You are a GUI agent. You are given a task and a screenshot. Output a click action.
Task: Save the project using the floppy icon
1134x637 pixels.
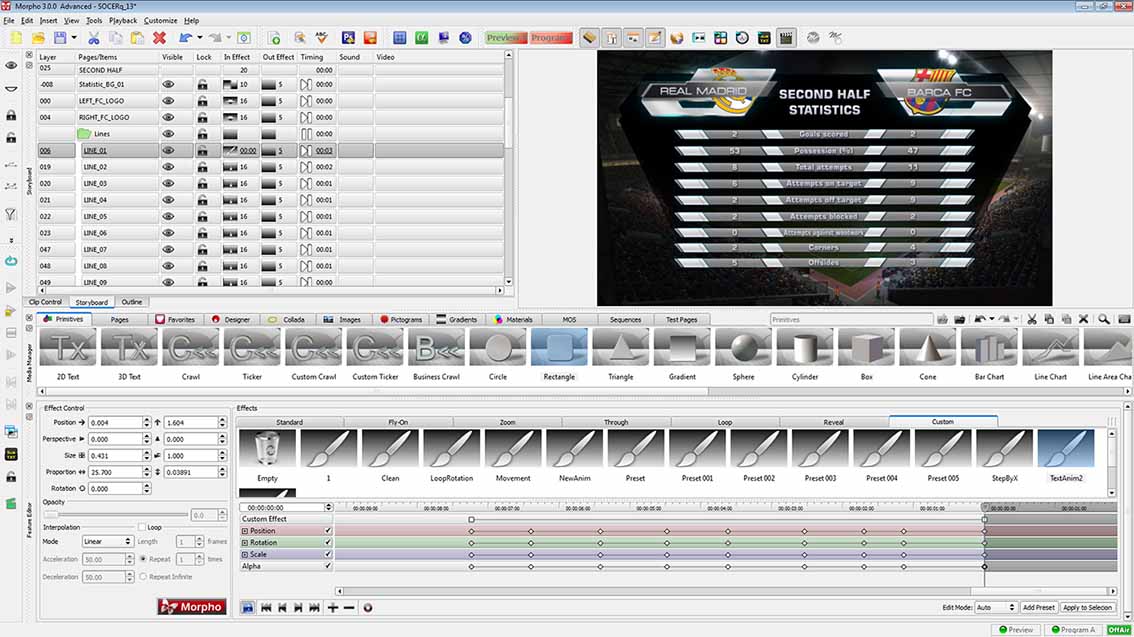60,38
